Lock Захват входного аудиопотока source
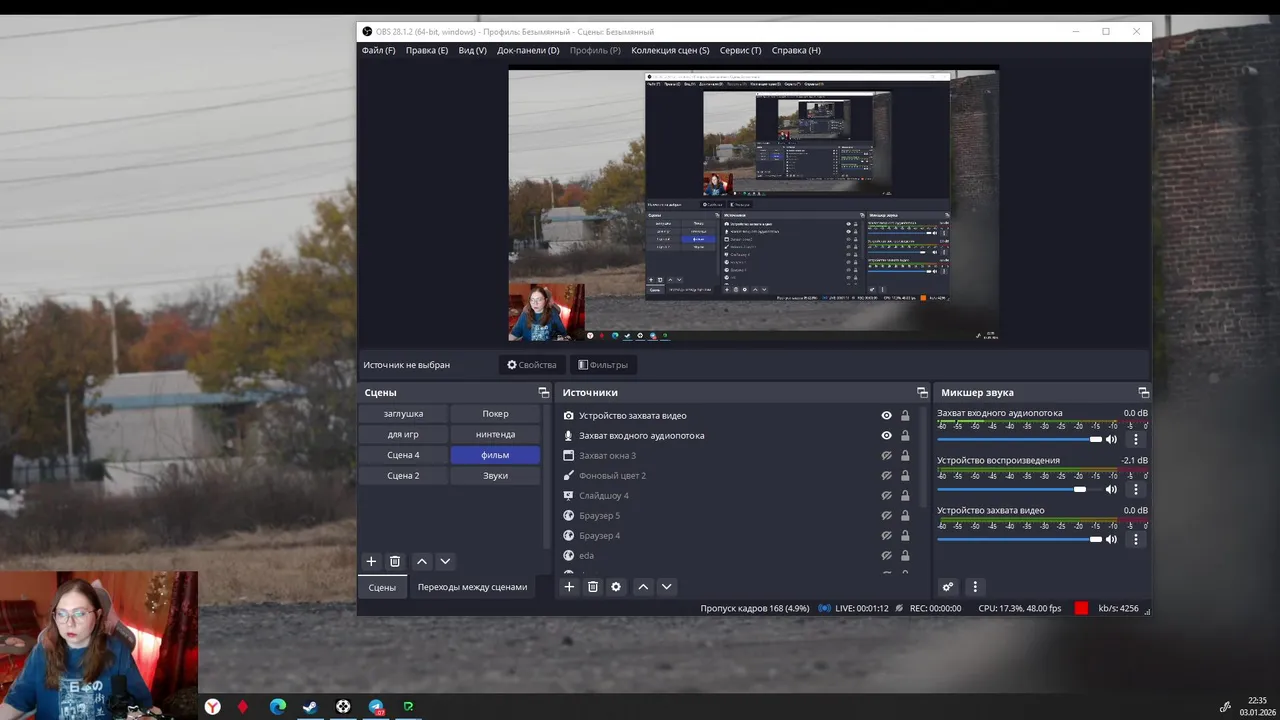 pyautogui.click(x=905, y=436)
